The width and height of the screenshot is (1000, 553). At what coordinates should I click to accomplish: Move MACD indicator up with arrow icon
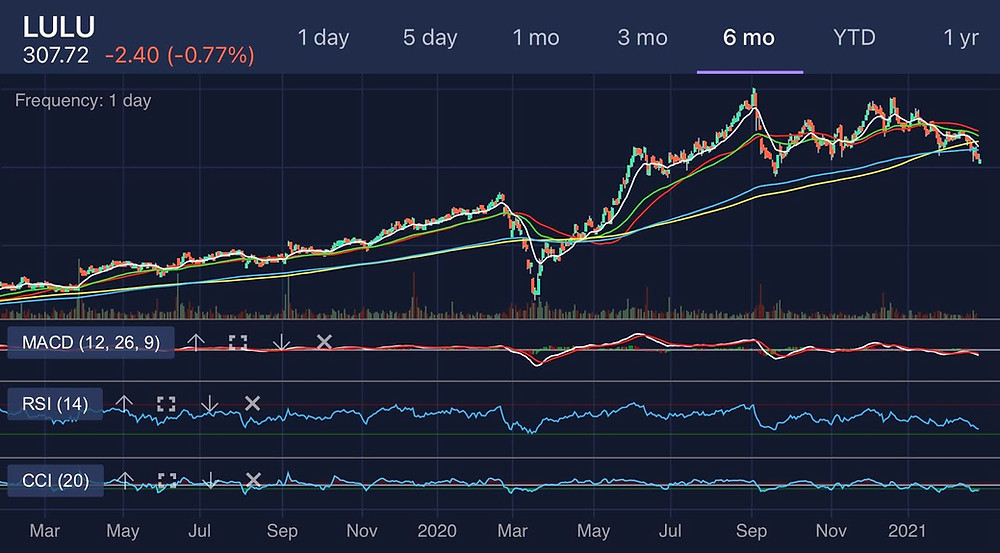(x=195, y=343)
